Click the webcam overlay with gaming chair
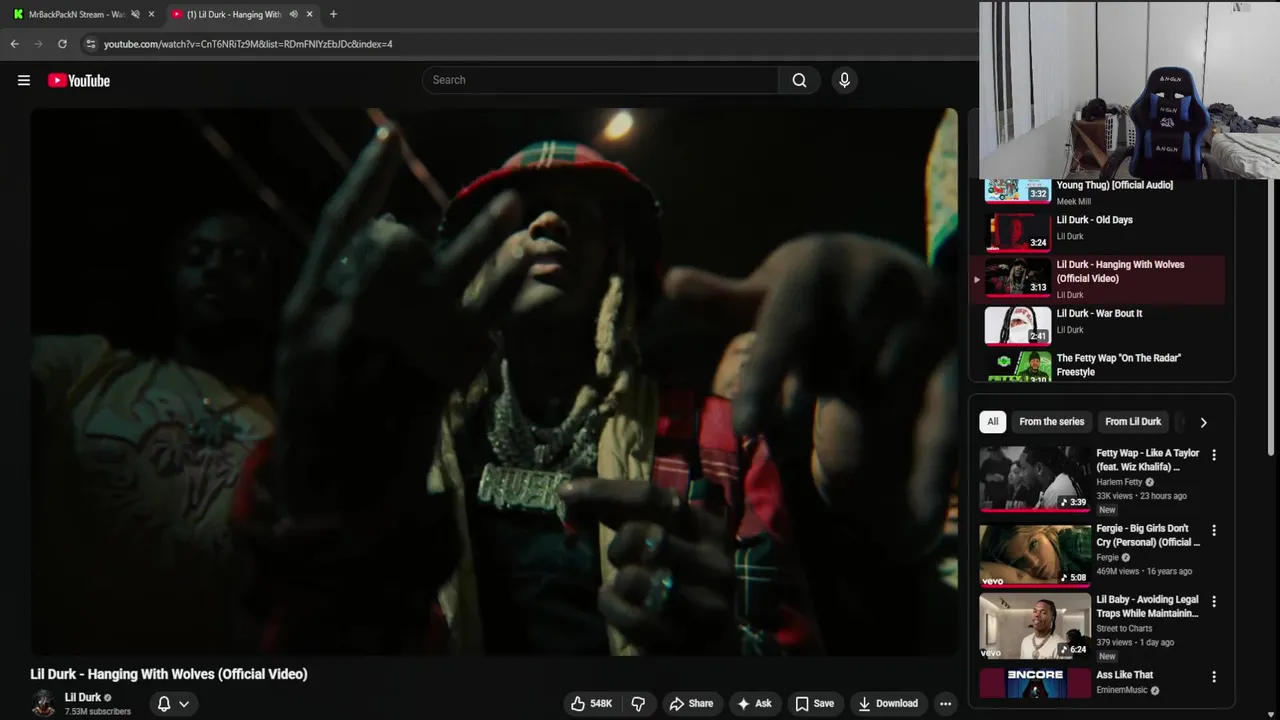The width and height of the screenshot is (1280, 720). click(x=1129, y=90)
